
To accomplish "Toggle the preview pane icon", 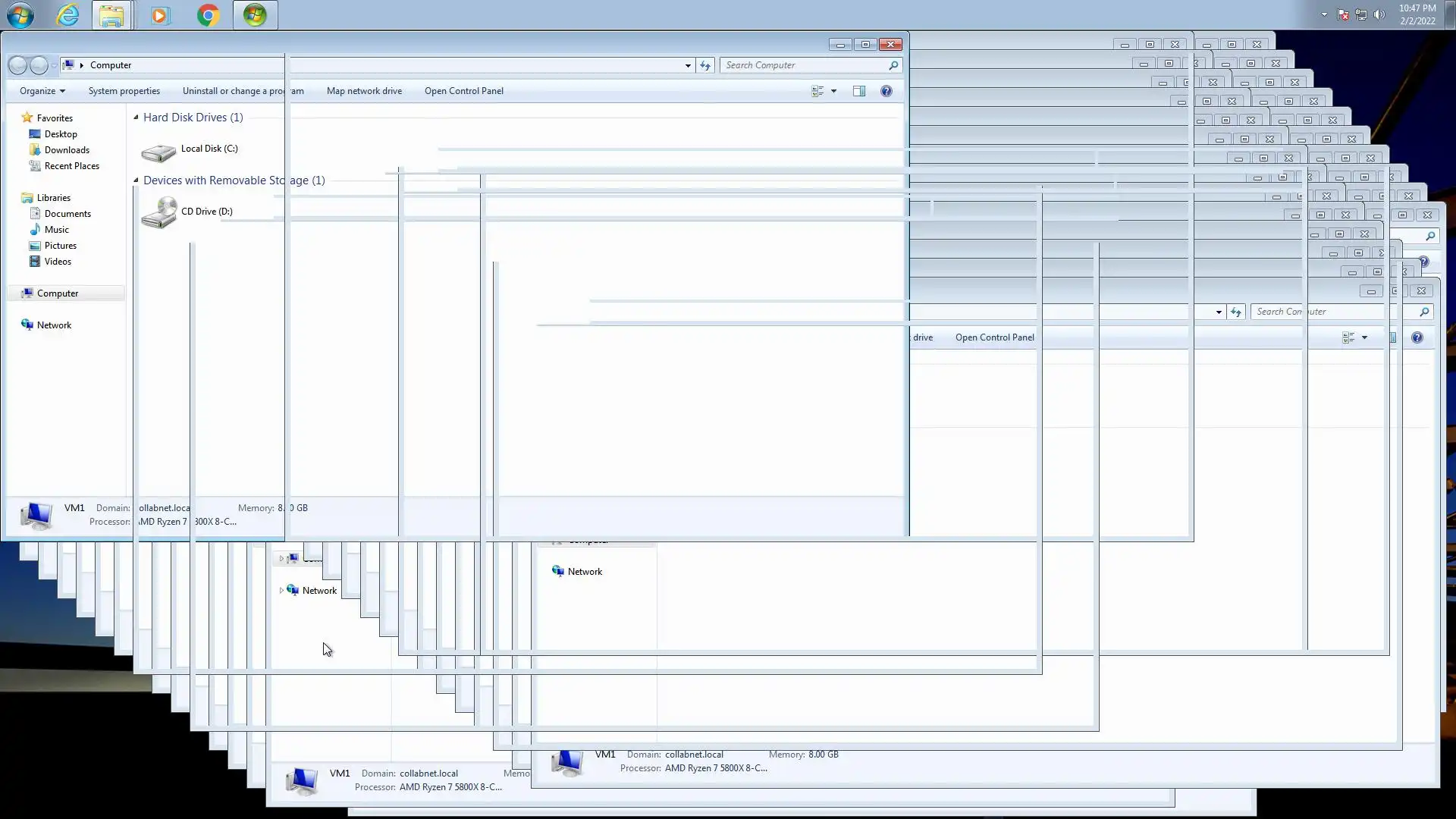I will click(858, 91).
